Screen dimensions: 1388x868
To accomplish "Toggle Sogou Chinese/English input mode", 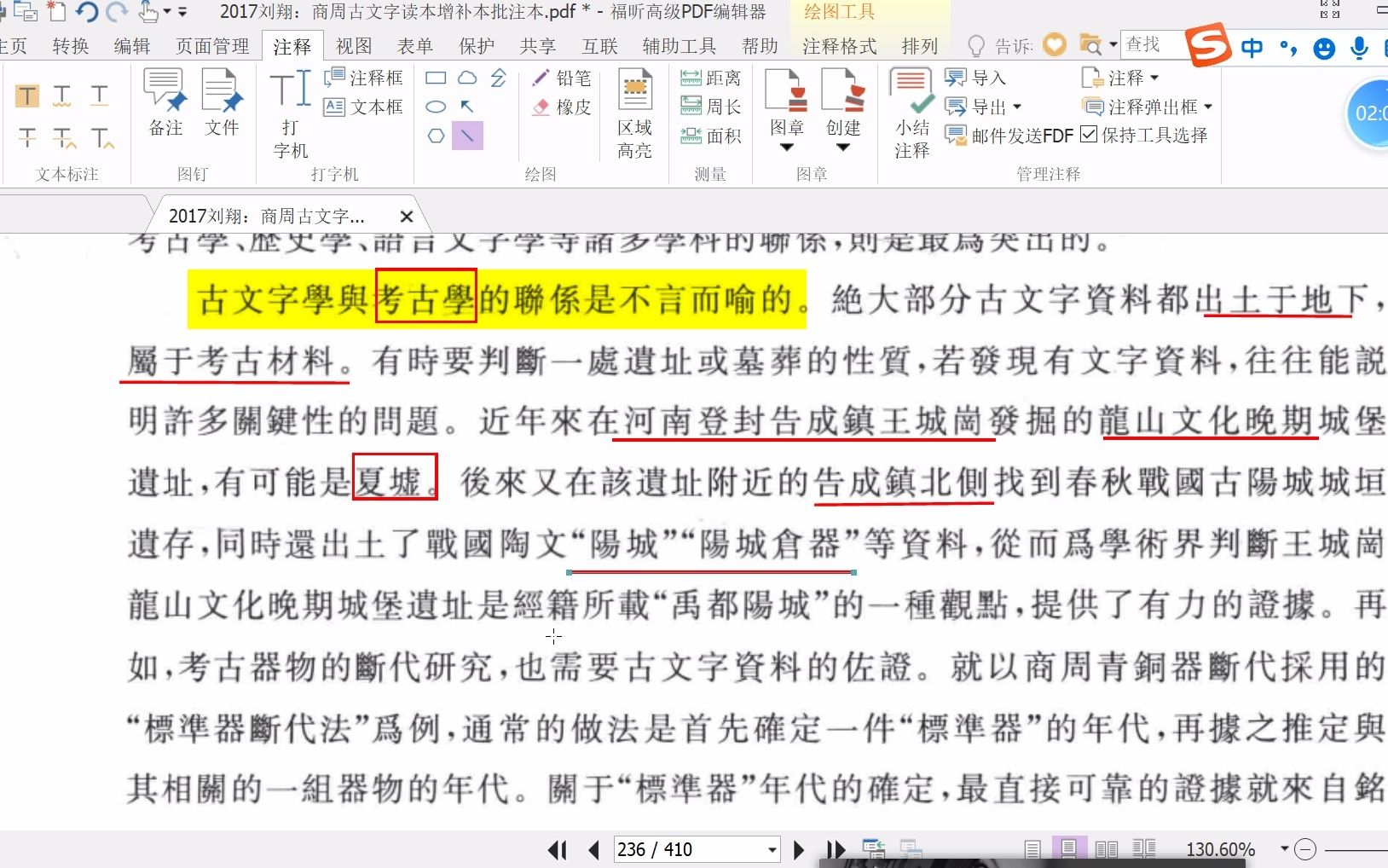I will (x=1252, y=48).
